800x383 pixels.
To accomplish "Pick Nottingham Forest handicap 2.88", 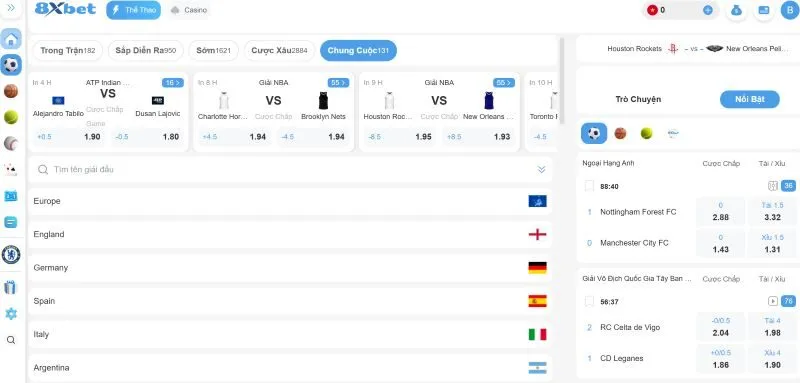I will 720,212.
